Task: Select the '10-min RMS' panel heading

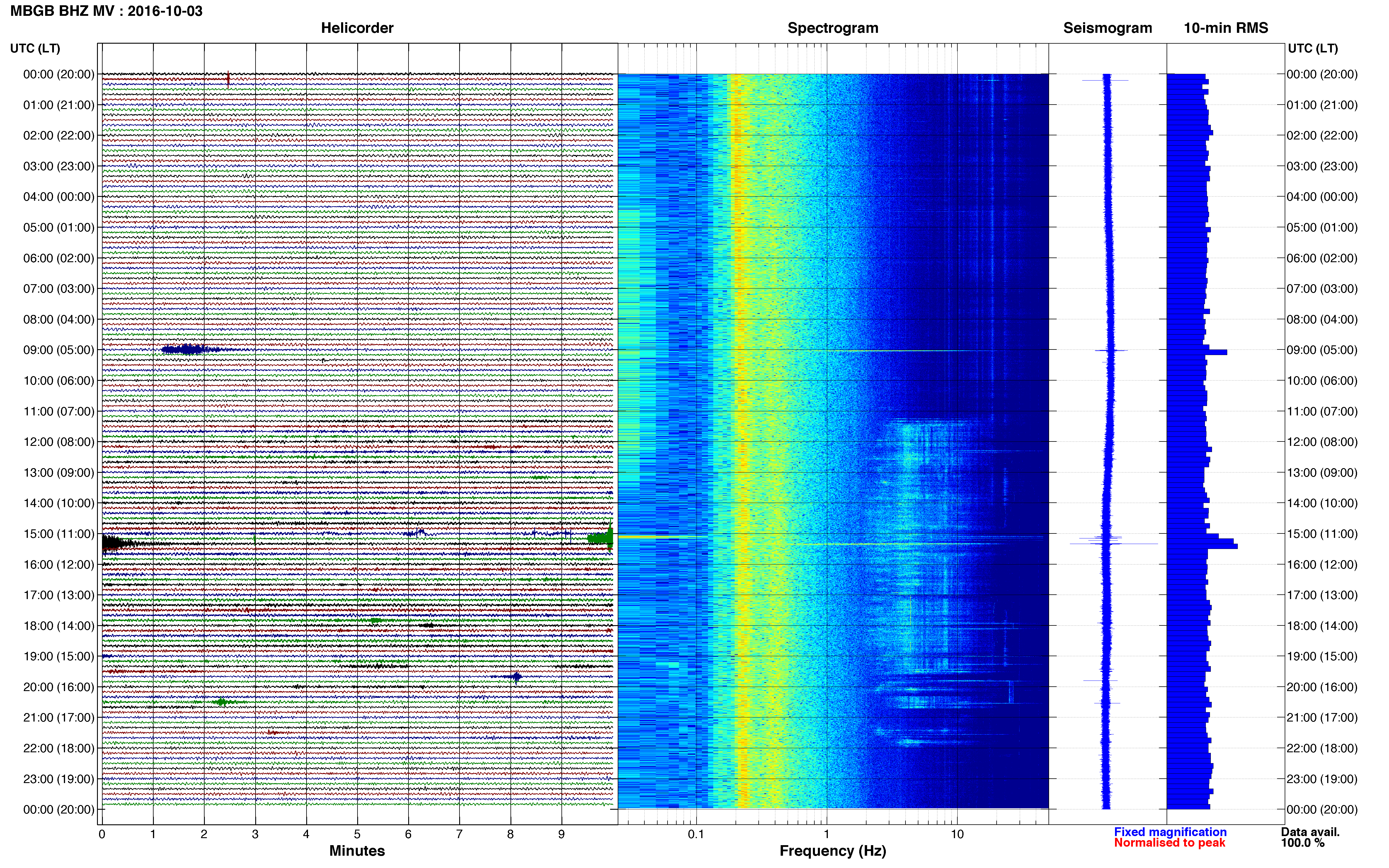Action: (x=1226, y=28)
